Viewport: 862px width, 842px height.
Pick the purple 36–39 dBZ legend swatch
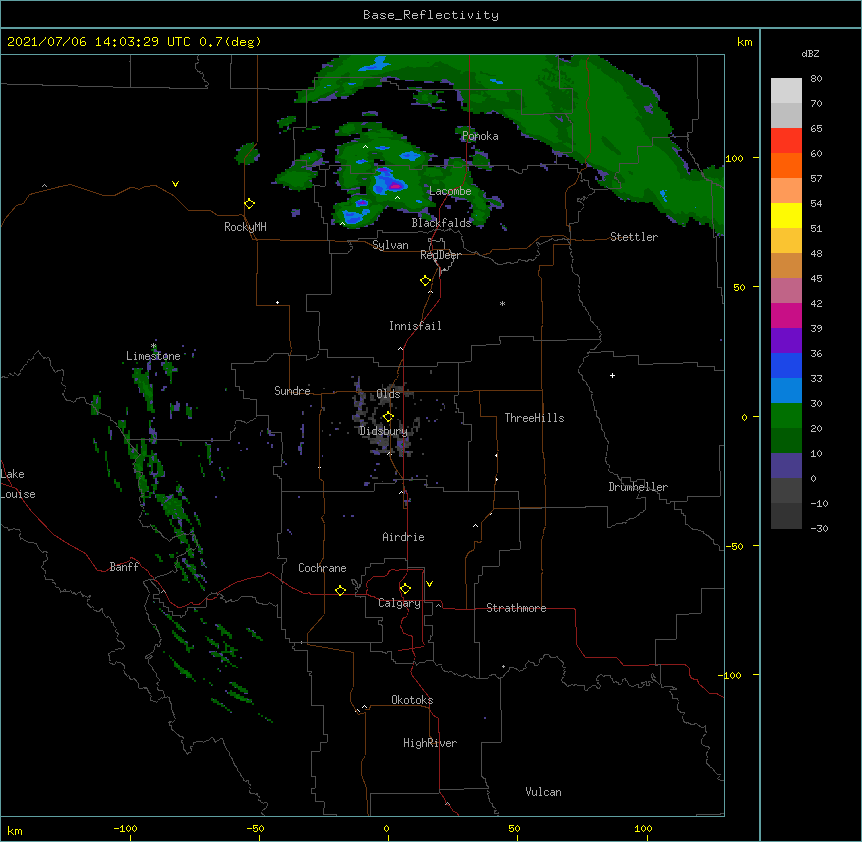pos(786,340)
